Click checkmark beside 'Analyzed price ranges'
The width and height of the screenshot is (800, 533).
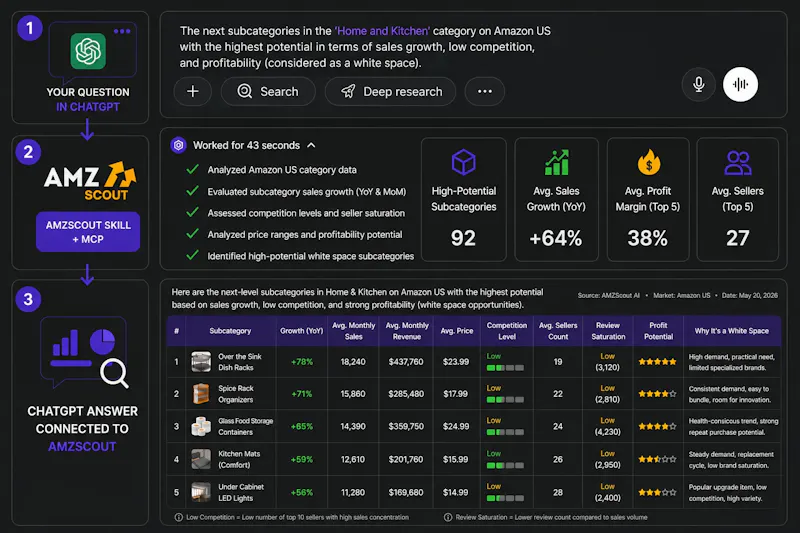click(x=192, y=234)
